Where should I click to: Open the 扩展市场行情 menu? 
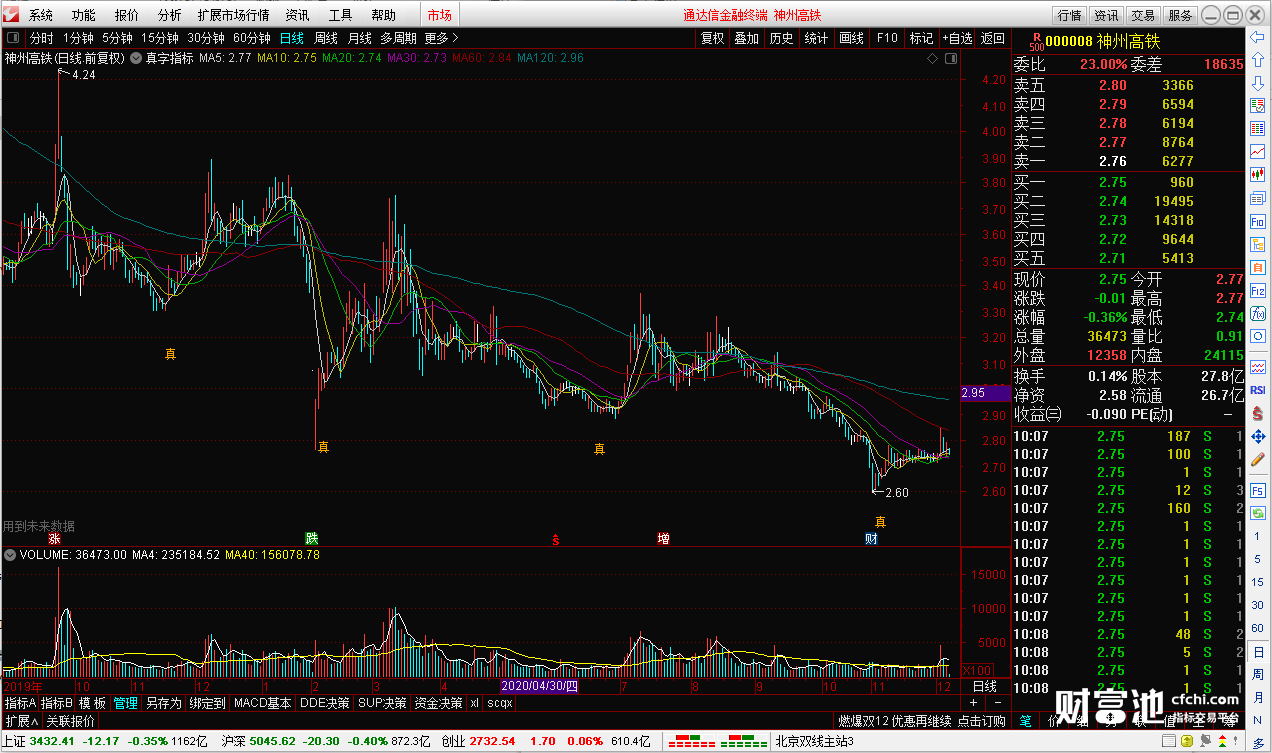(x=233, y=15)
